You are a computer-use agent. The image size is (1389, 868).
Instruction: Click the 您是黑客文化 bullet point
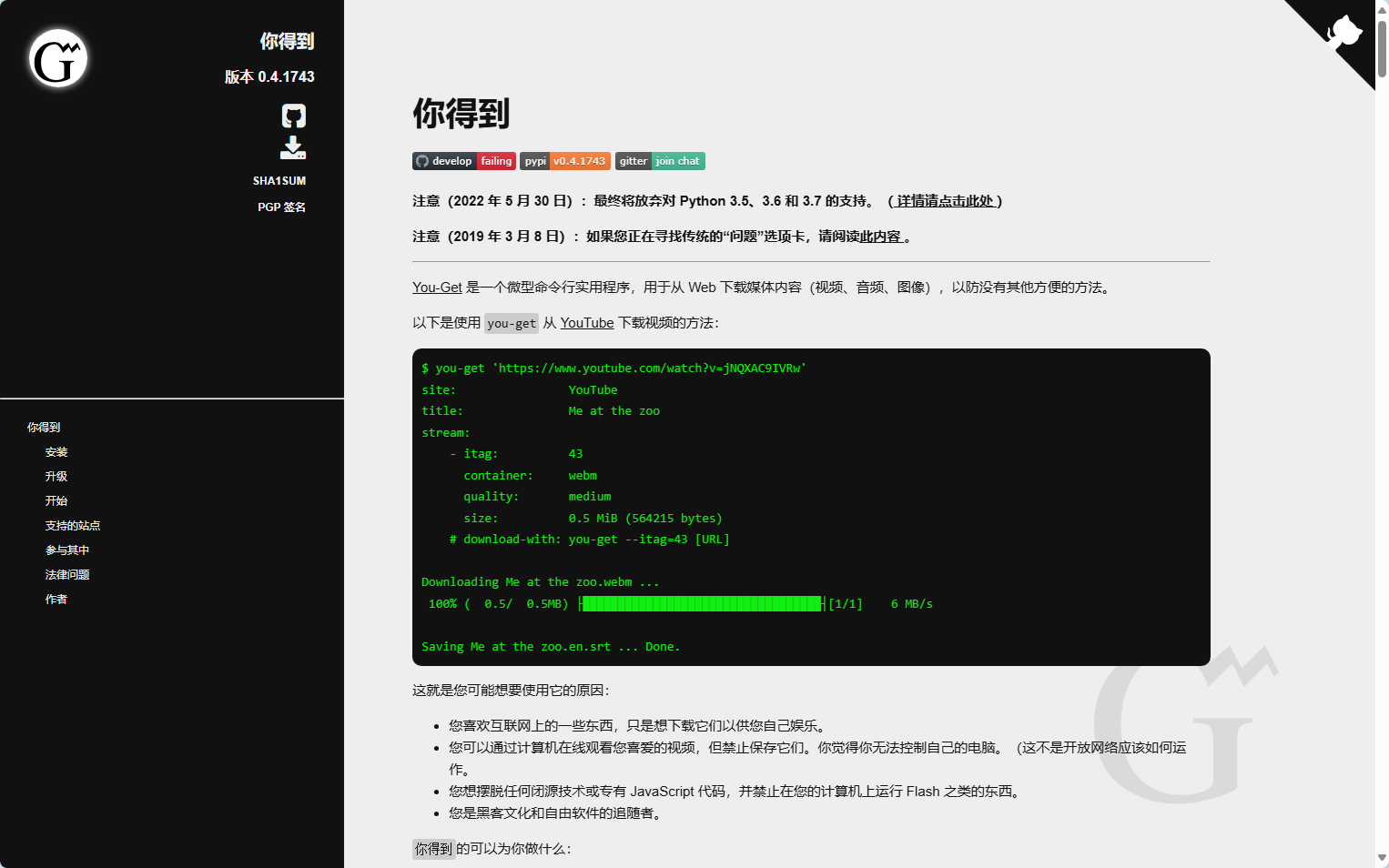click(x=554, y=813)
